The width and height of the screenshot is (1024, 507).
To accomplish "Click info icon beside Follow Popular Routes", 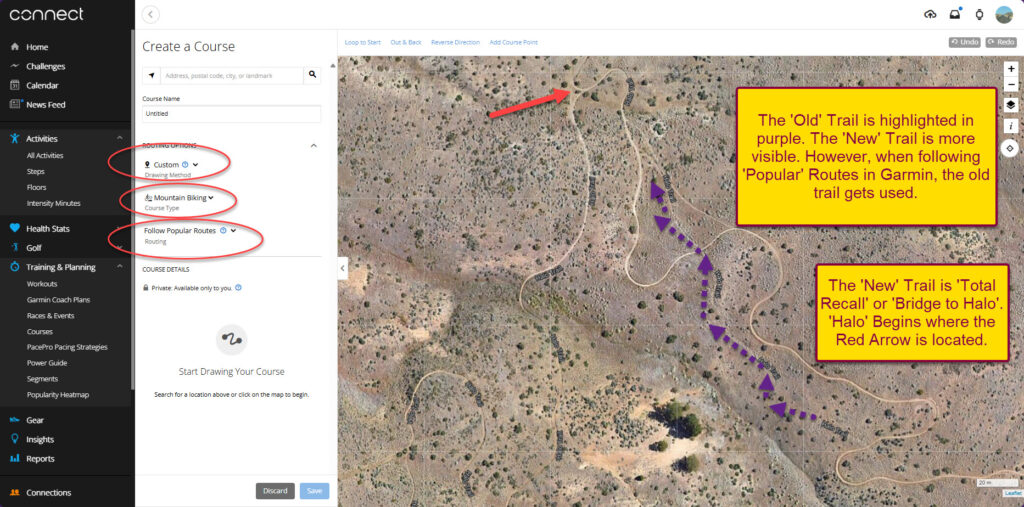I will tap(223, 230).
